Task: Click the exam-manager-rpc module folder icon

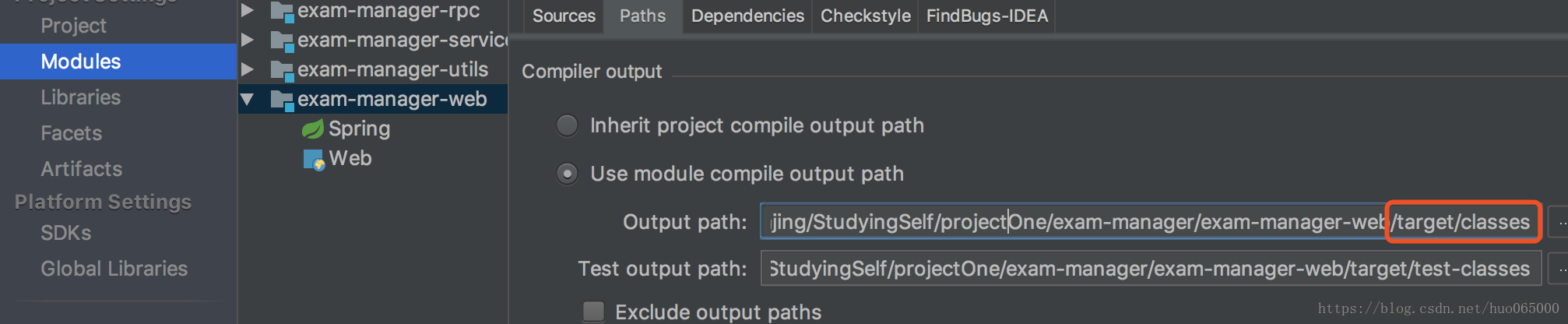Action: (281, 11)
